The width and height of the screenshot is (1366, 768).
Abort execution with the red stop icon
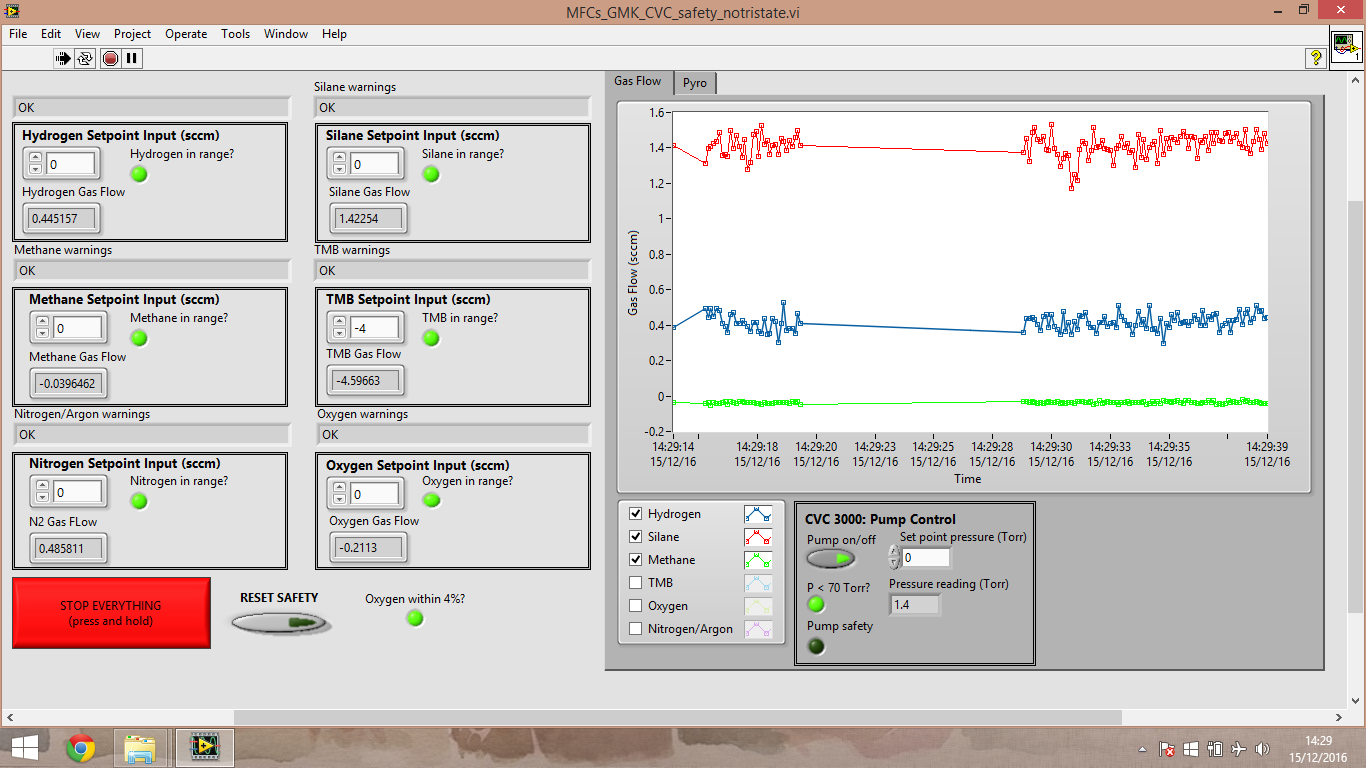pyautogui.click(x=110, y=58)
